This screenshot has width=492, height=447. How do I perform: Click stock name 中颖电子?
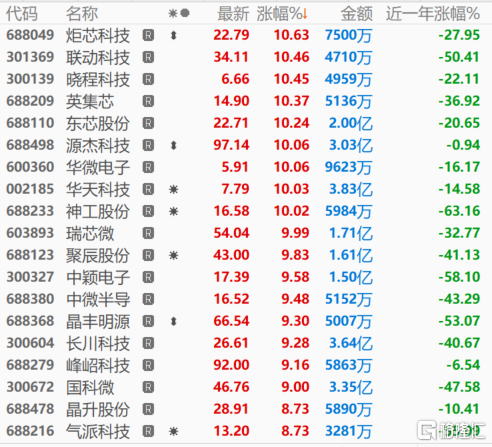pyautogui.click(x=98, y=277)
